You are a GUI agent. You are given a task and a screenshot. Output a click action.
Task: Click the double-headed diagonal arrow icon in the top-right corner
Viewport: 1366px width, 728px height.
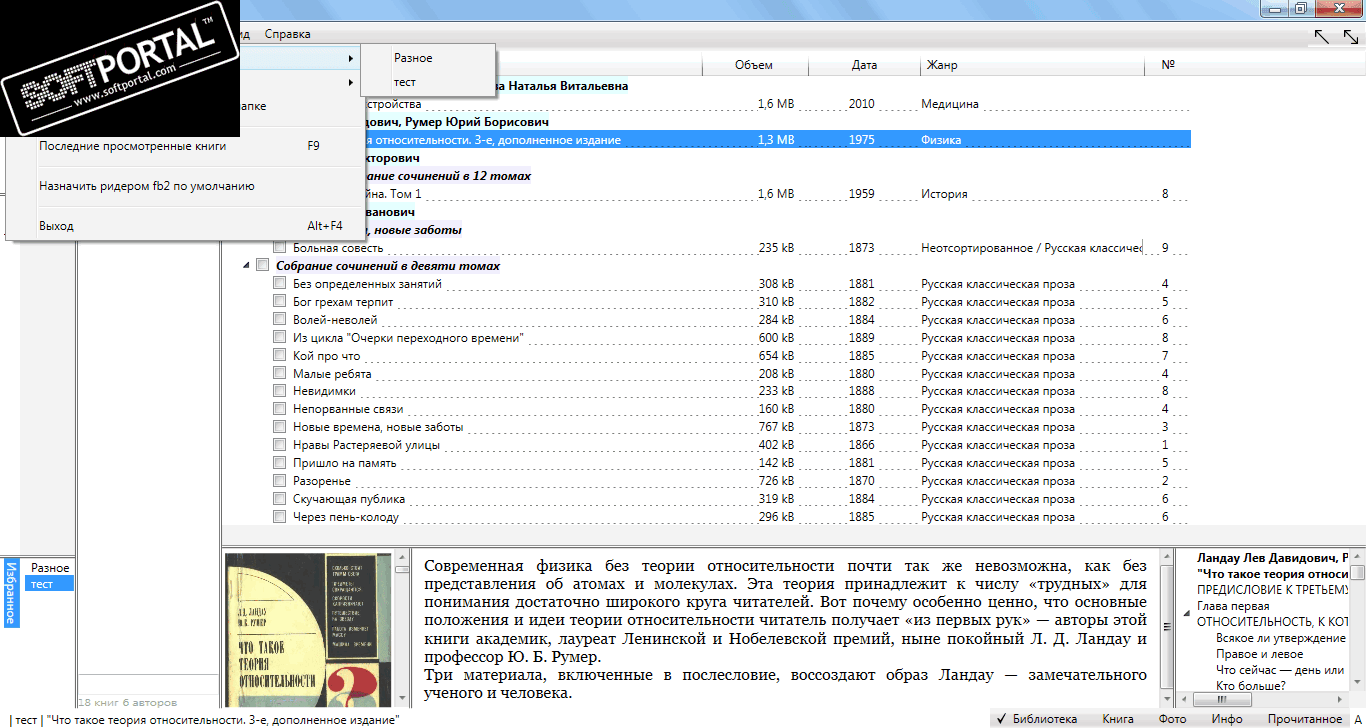click(1351, 36)
